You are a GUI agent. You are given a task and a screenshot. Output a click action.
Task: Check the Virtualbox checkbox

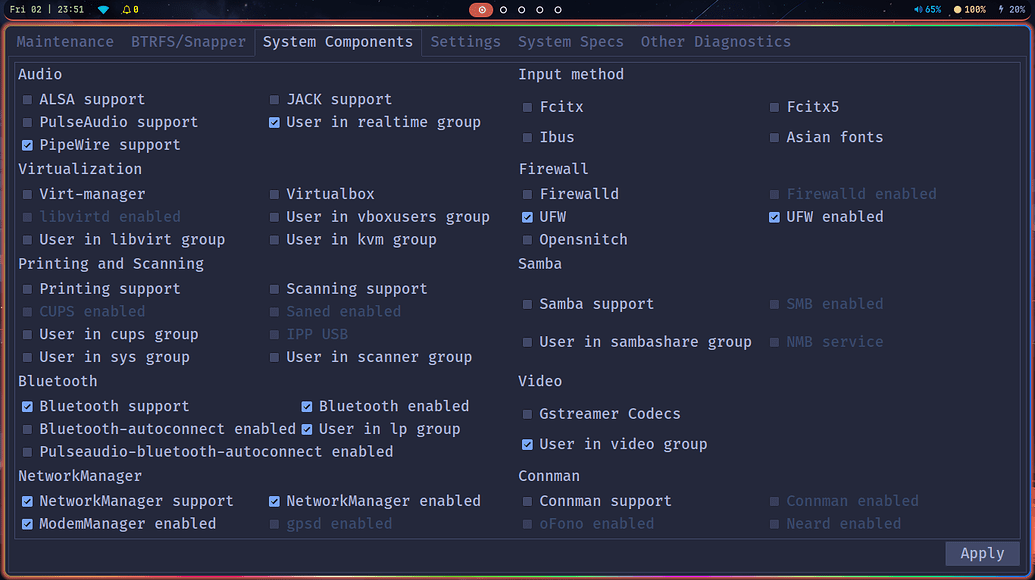[275, 194]
